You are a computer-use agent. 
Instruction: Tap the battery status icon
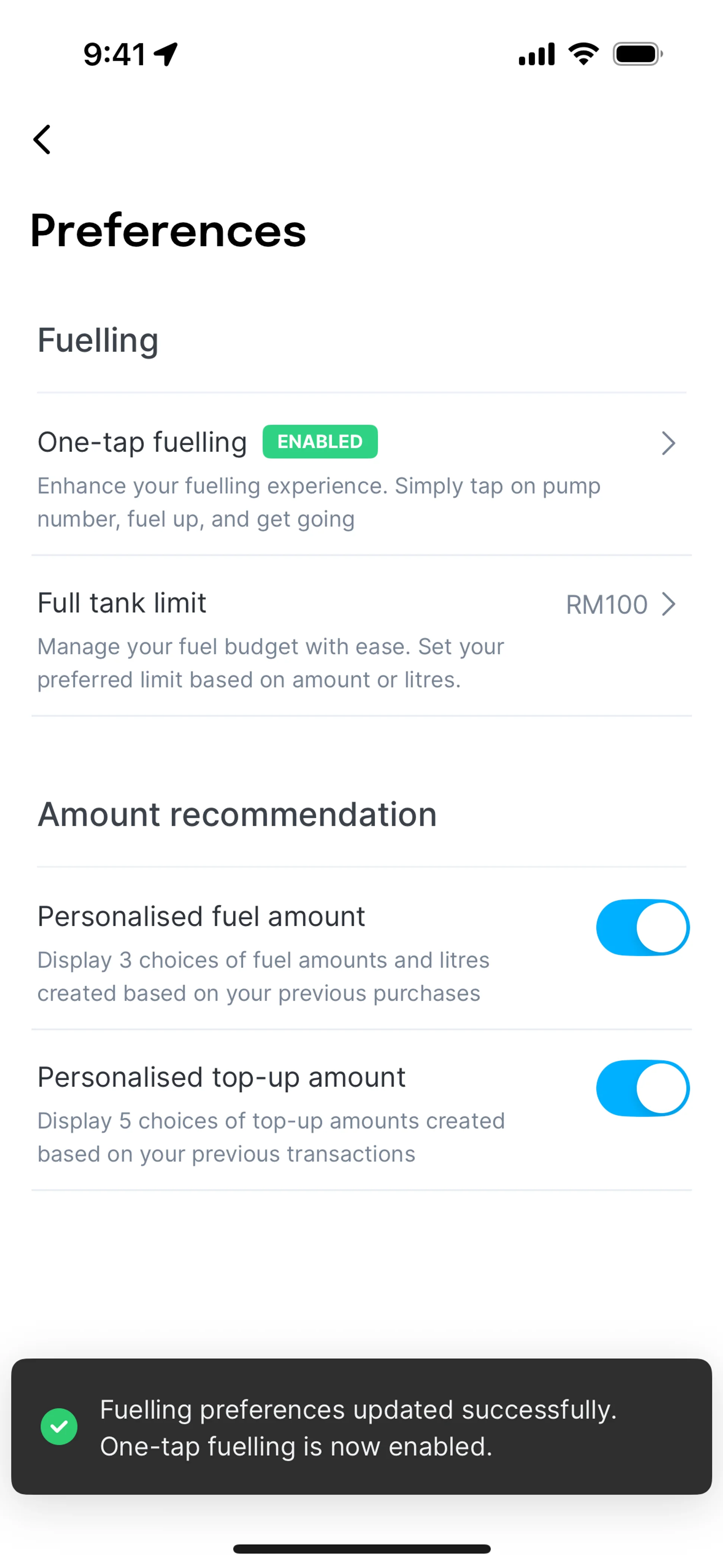[x=637, y=54]
